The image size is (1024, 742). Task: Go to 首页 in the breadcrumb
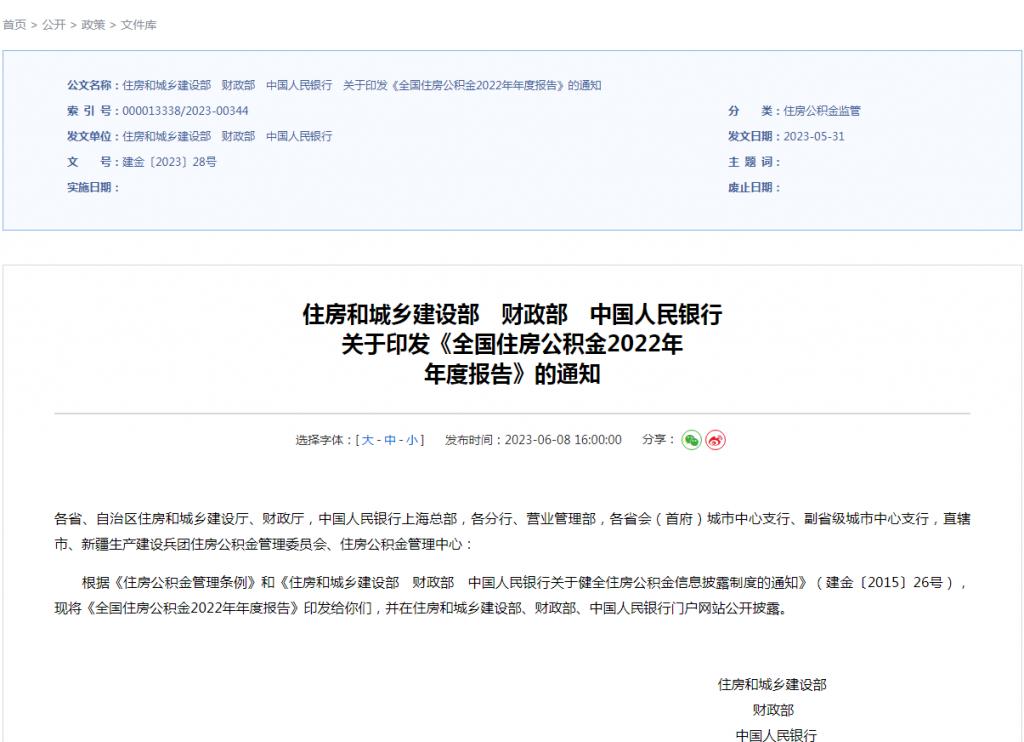pyautogui.click(x=15, y=24)
